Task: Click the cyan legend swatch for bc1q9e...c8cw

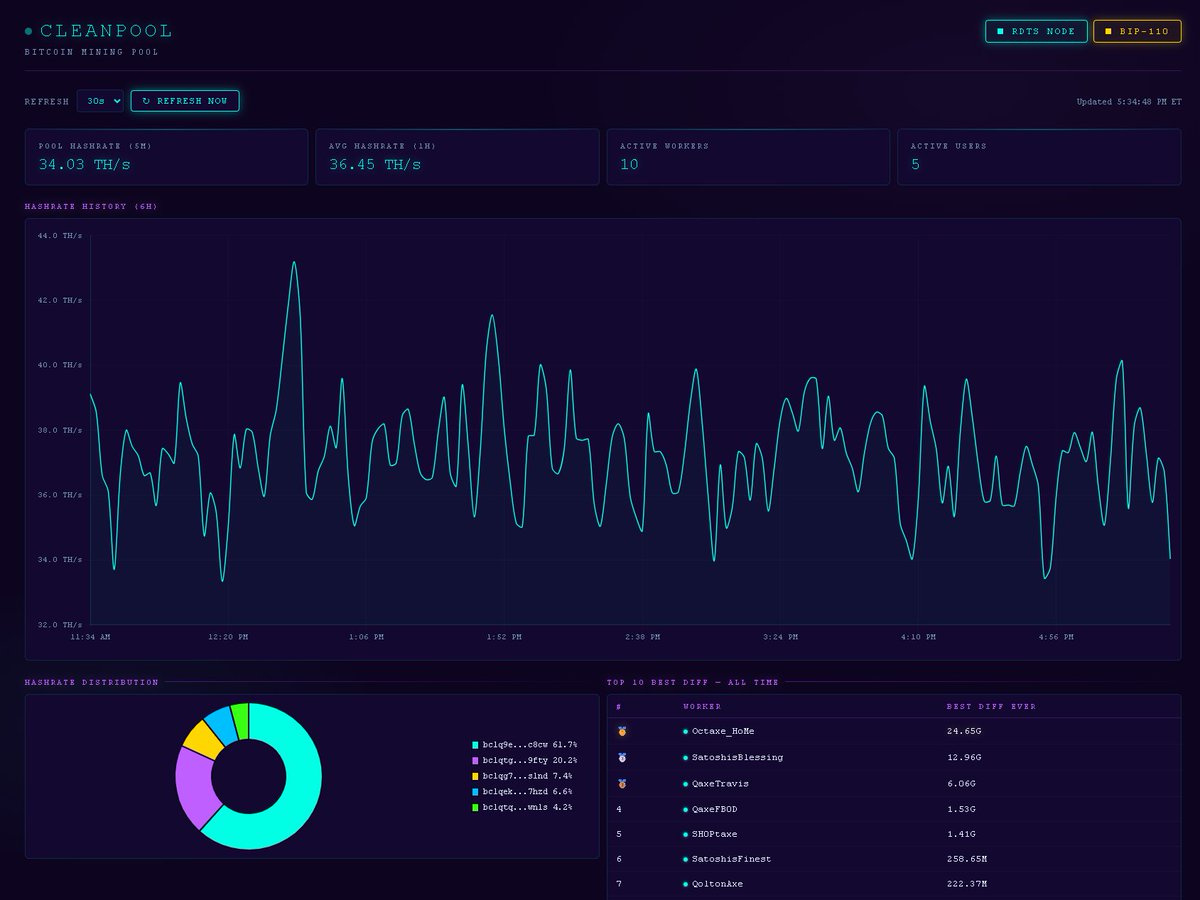Action: [x=475, y=745]
